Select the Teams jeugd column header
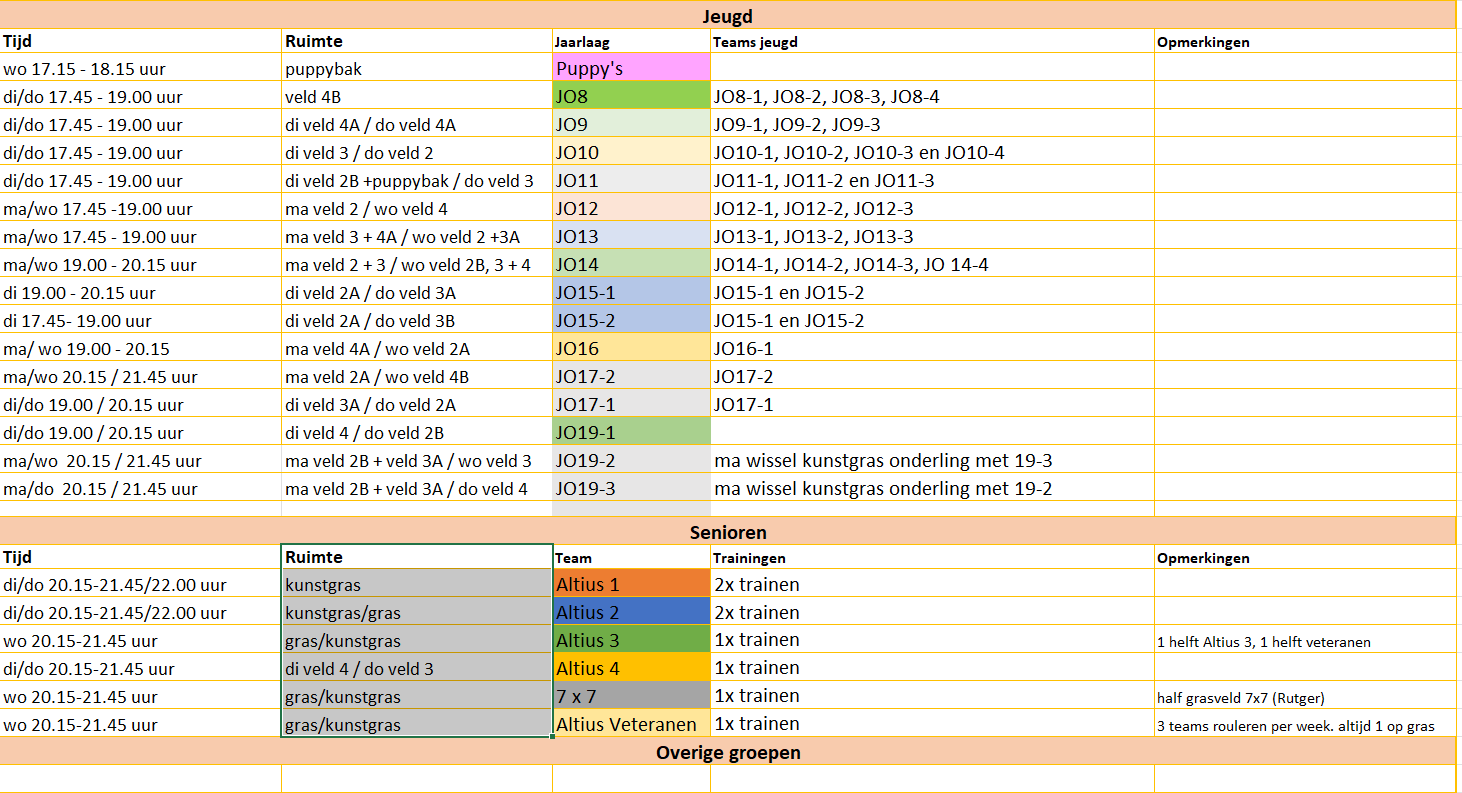Image resolution: width=1462 pixels, height=793 pixels. [931, 42]
